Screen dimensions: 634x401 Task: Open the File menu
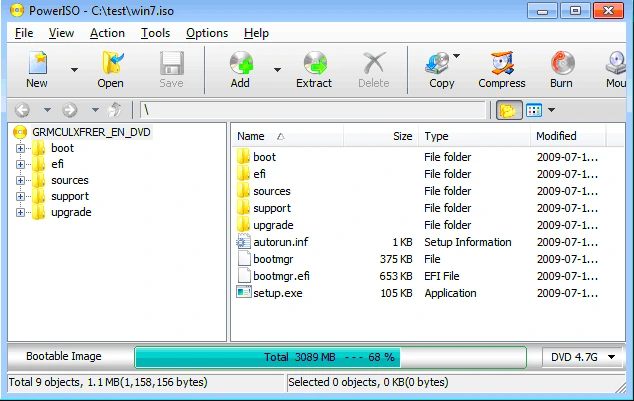[24, 33]
